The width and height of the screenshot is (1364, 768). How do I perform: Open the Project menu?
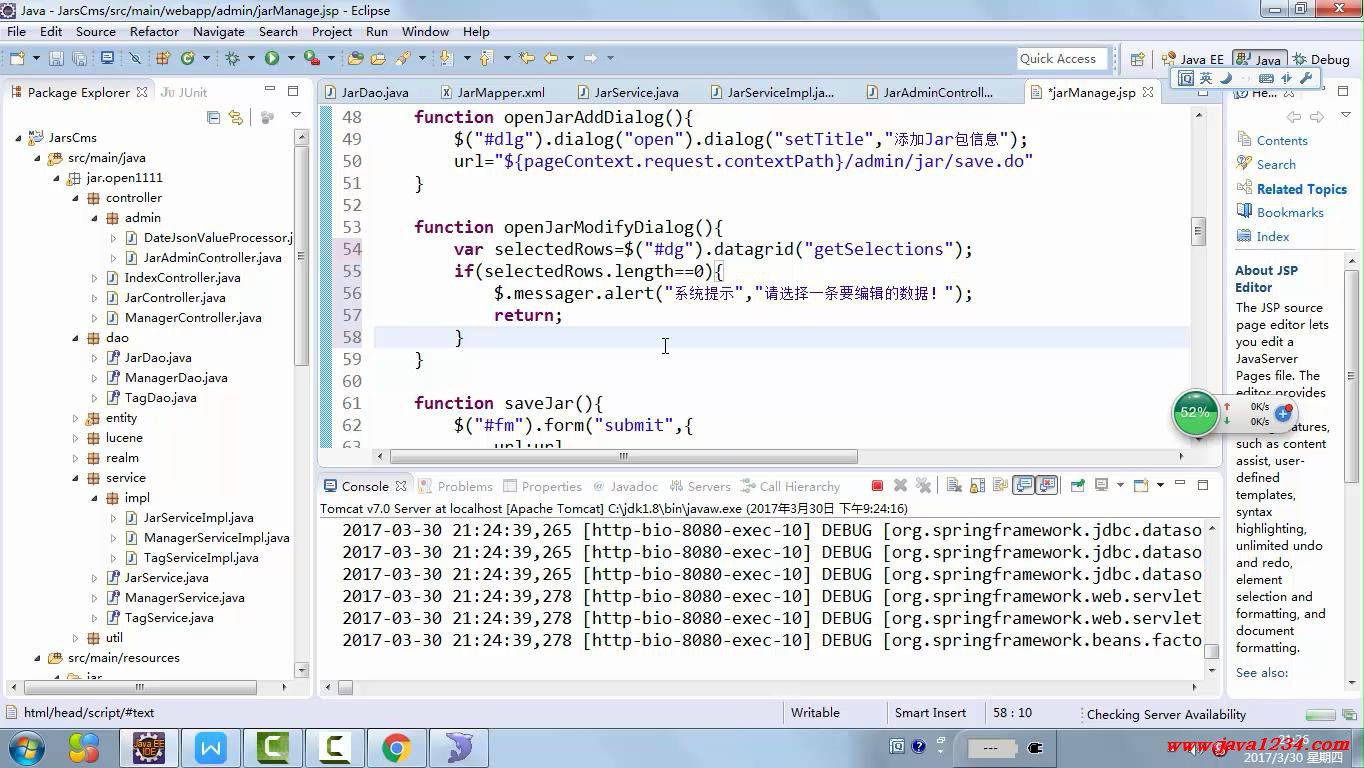(332, 31)
